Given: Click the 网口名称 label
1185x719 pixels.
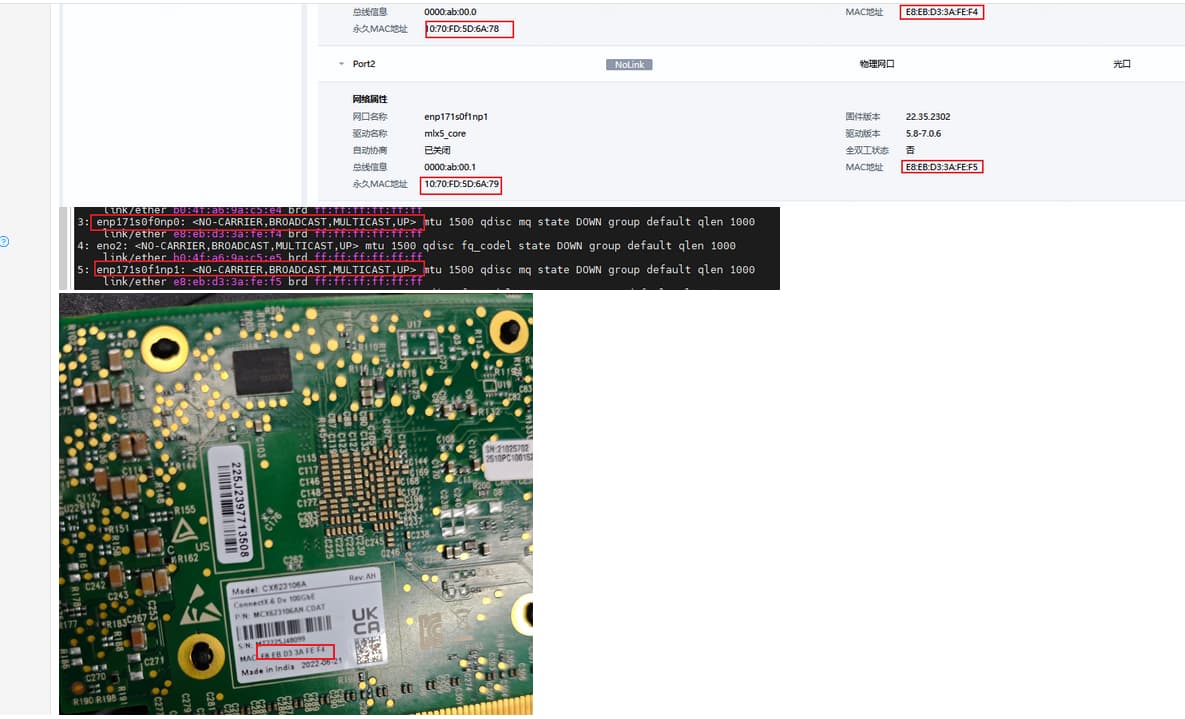Looking at the screenshot, I should [370, 116].
